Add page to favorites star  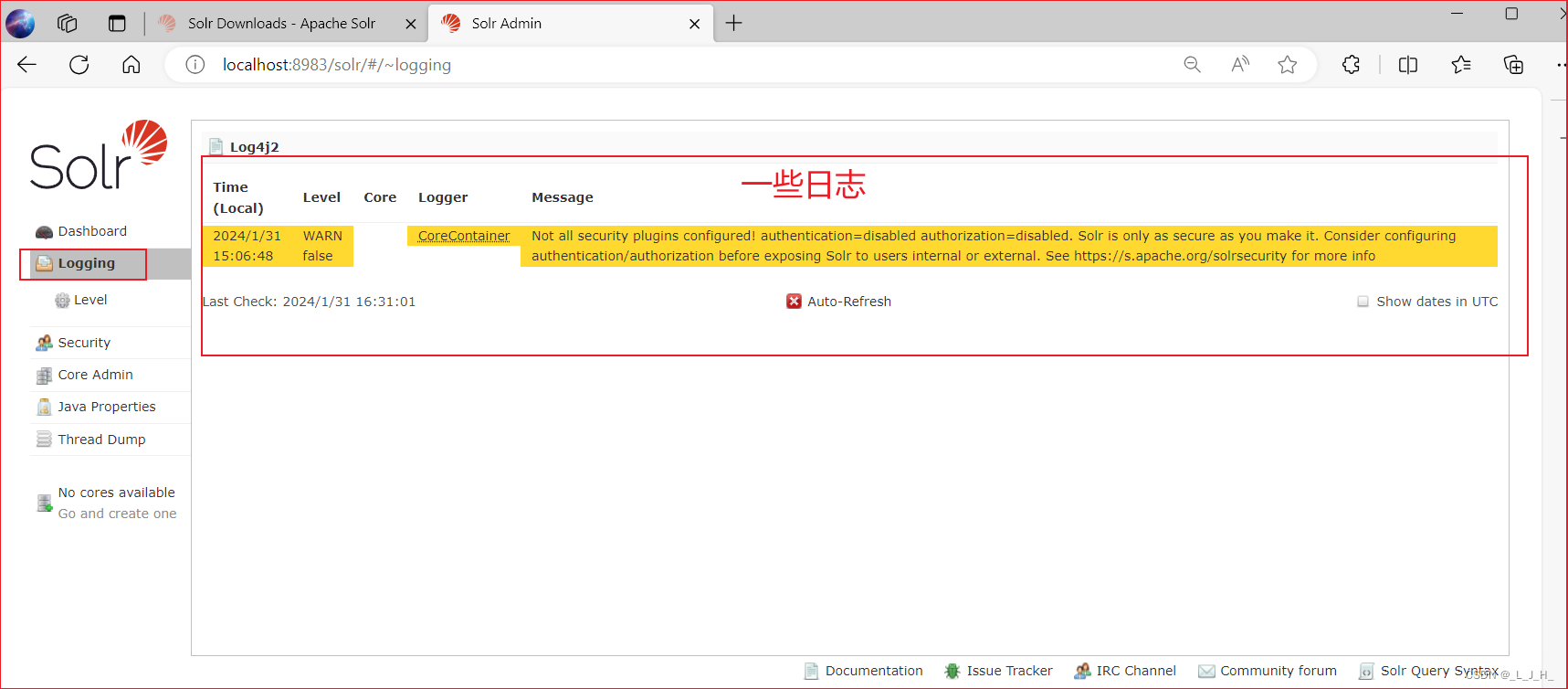coord(1288,65)
